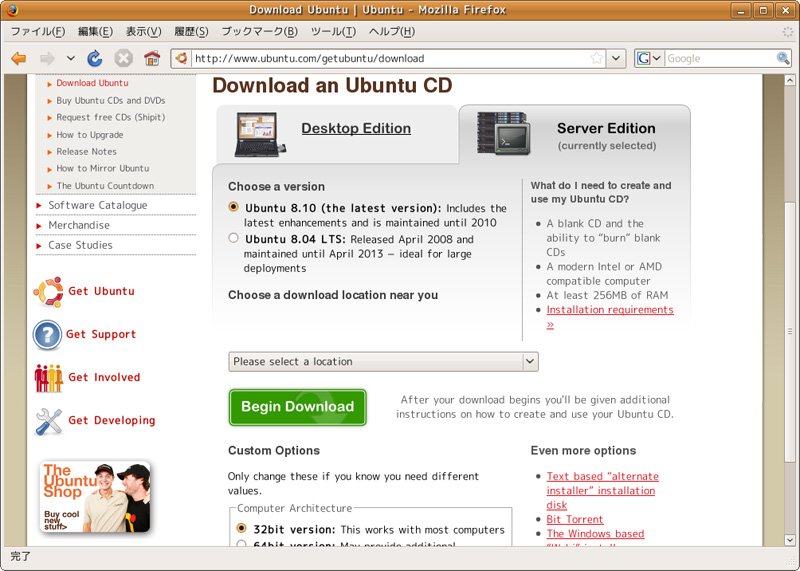Click the Server Edition rack image
The height and width of the screenshot is (571, 800).
[x=504, y=133]
